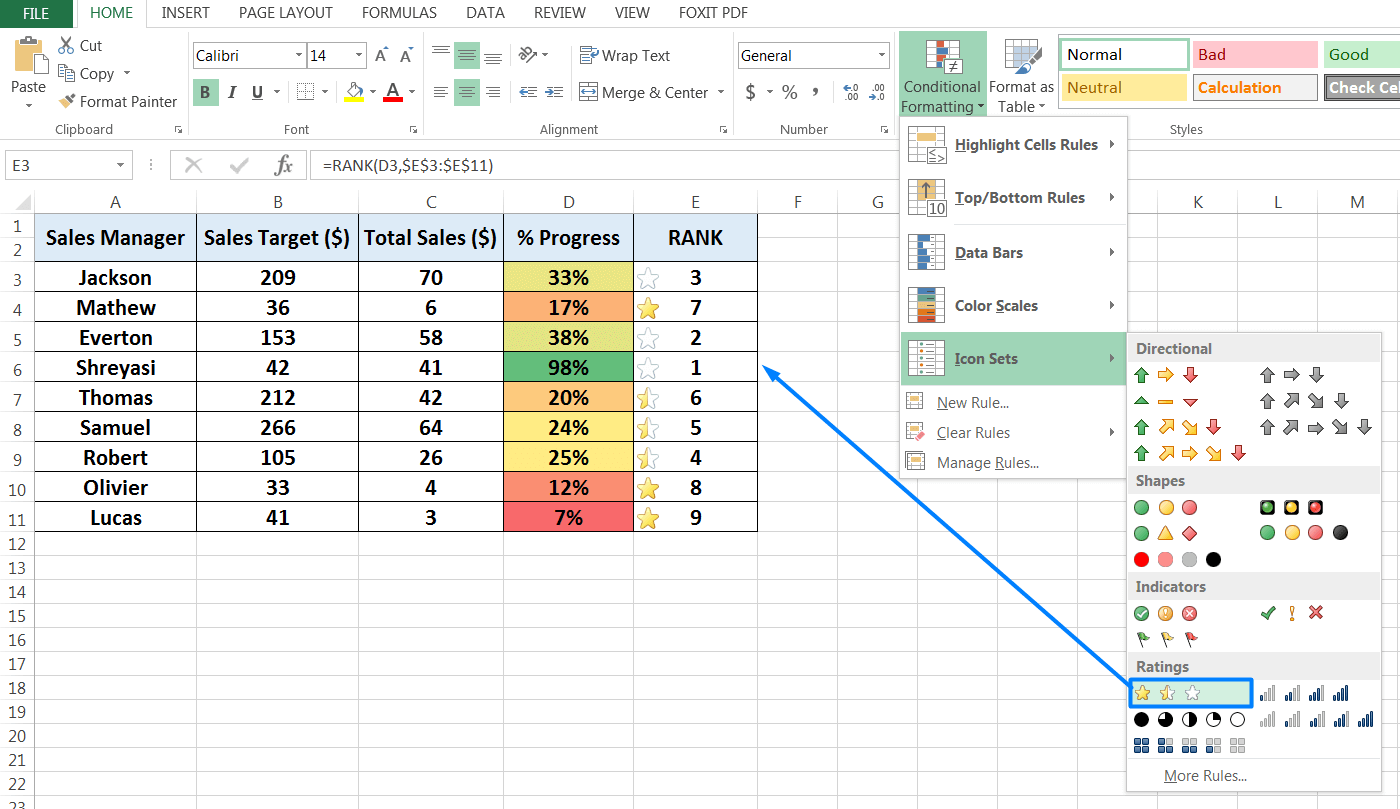Open the Calibri font name dropdown
The width and height of the screenshot is (1400, 809).
[x=299, y=56]
